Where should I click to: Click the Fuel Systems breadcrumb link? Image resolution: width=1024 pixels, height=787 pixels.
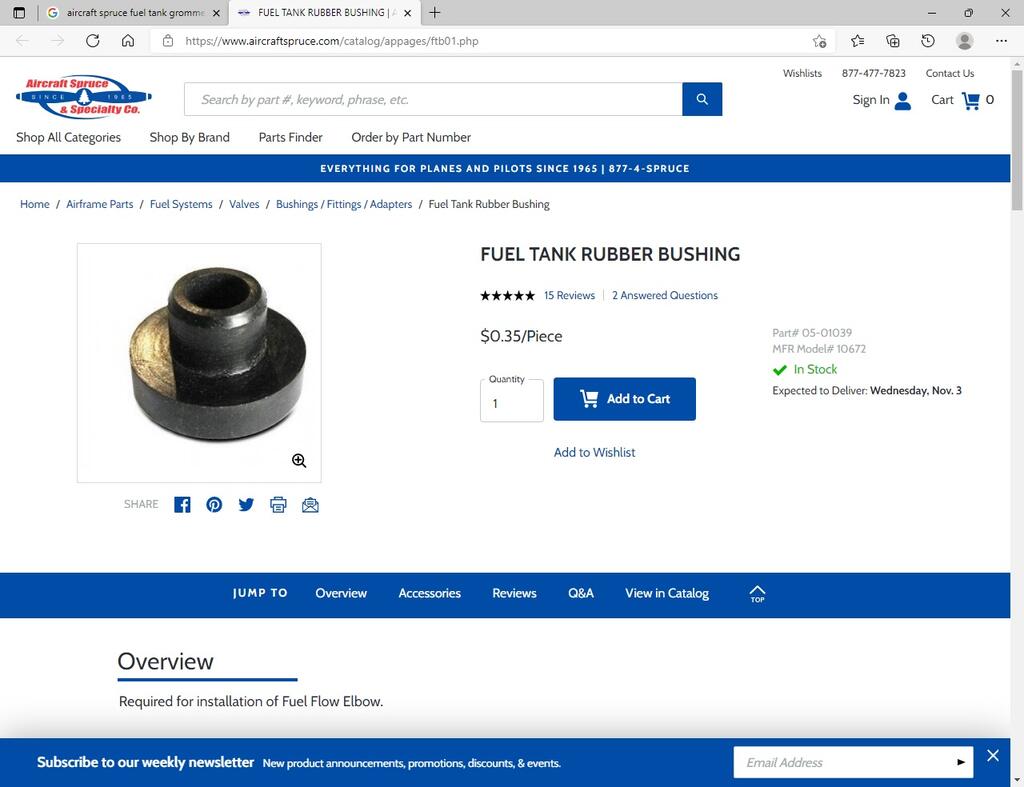pyautogui.click(x=181, y=204)
